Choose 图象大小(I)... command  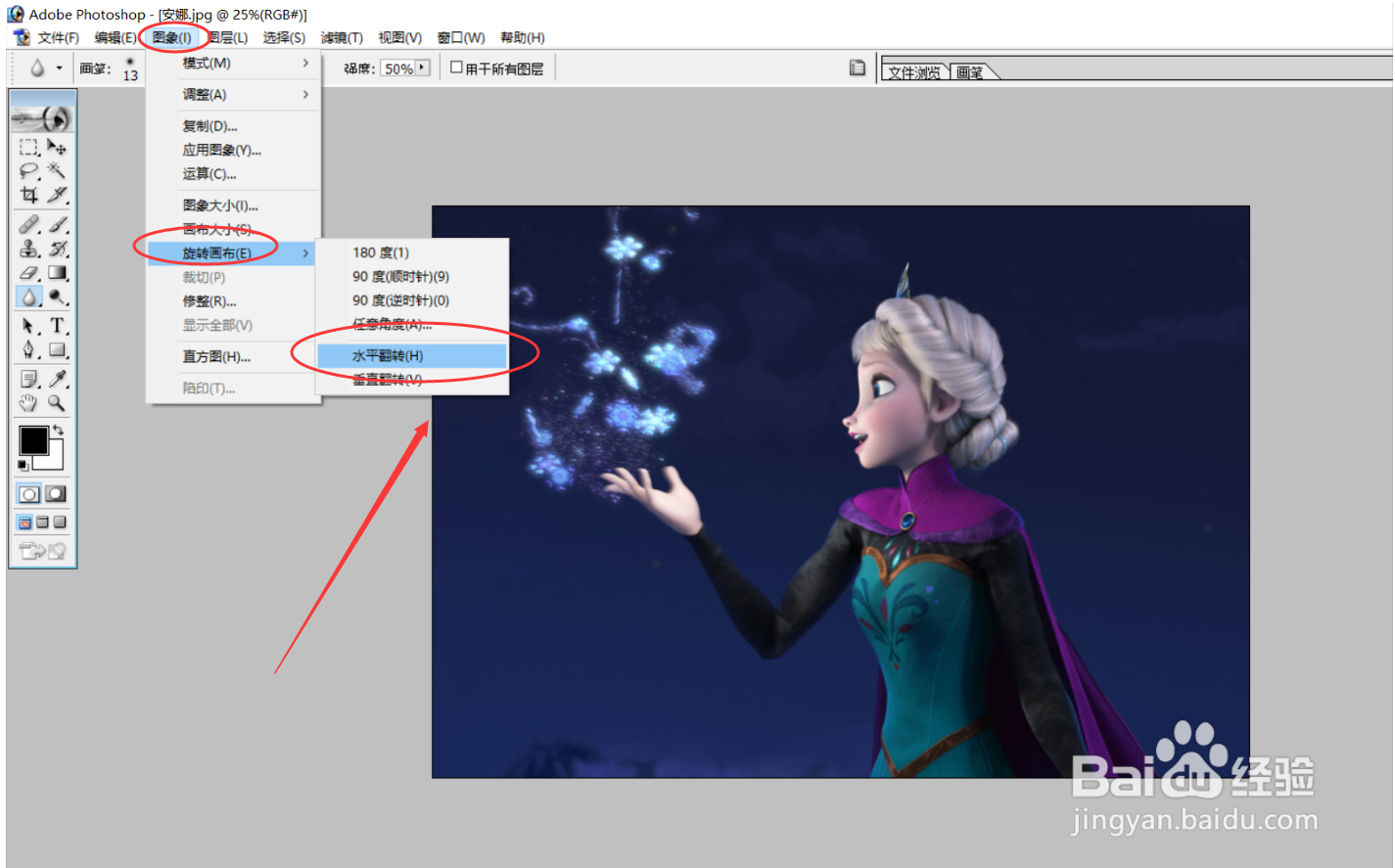pos(234,206)
